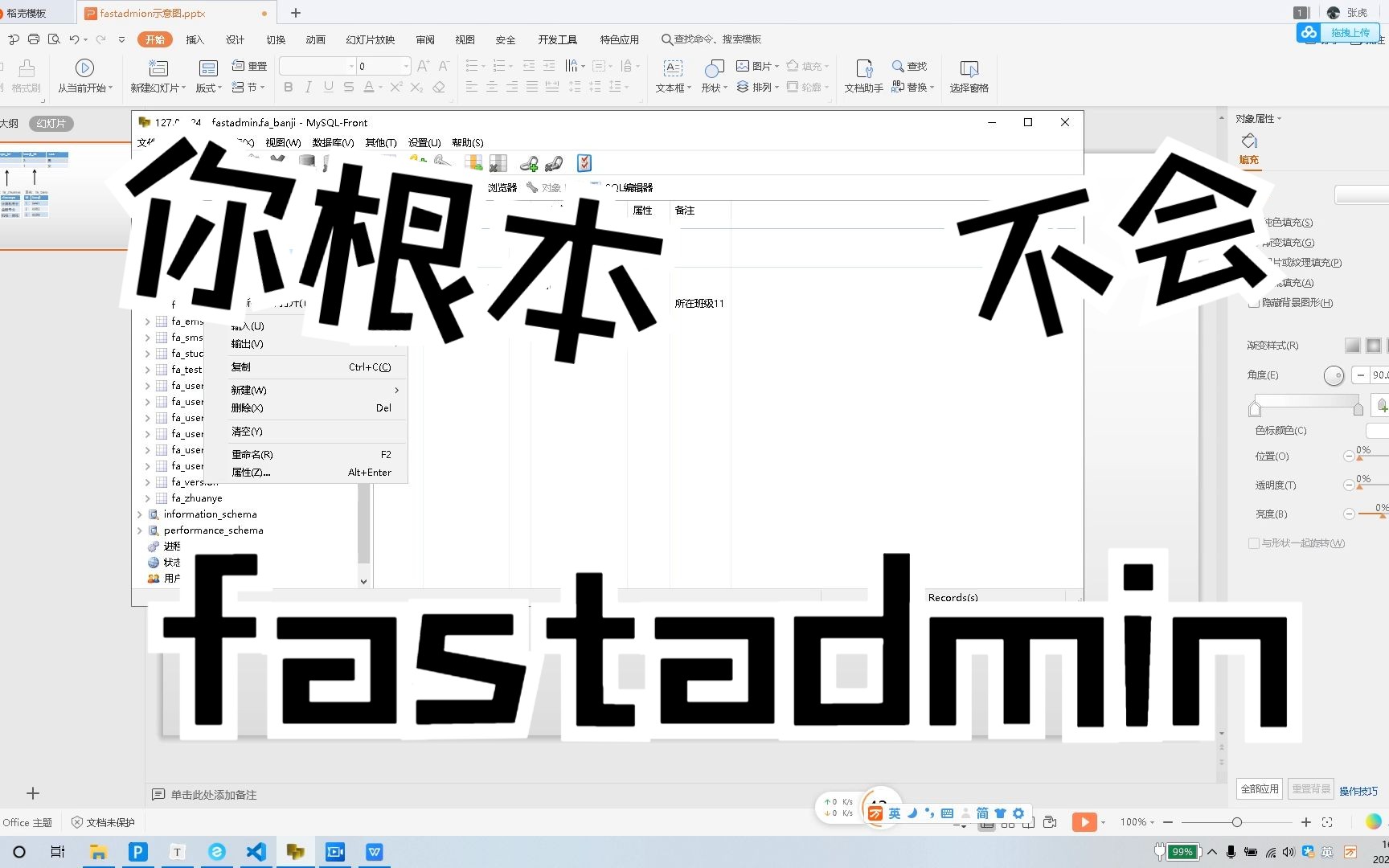Click the orange slideshow play button in status bar
Image resolution: width=1389 pixels, height=868 pixels.
[x=1084, y=822]
